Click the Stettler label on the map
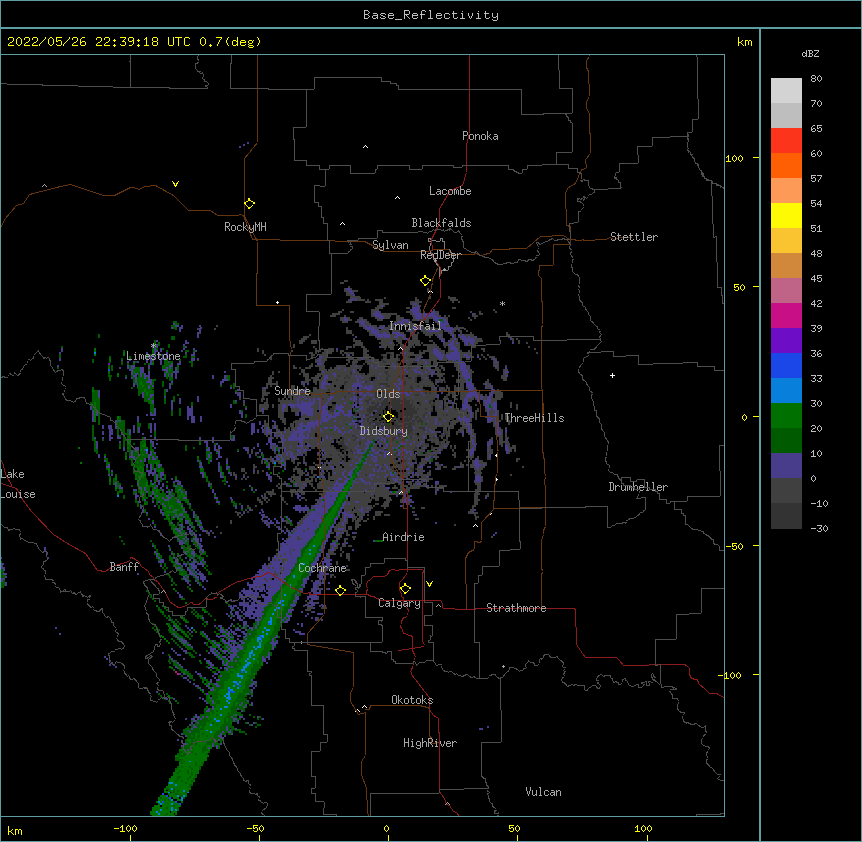The height and width of the screenshot is (842, 862). coord(634,237)
